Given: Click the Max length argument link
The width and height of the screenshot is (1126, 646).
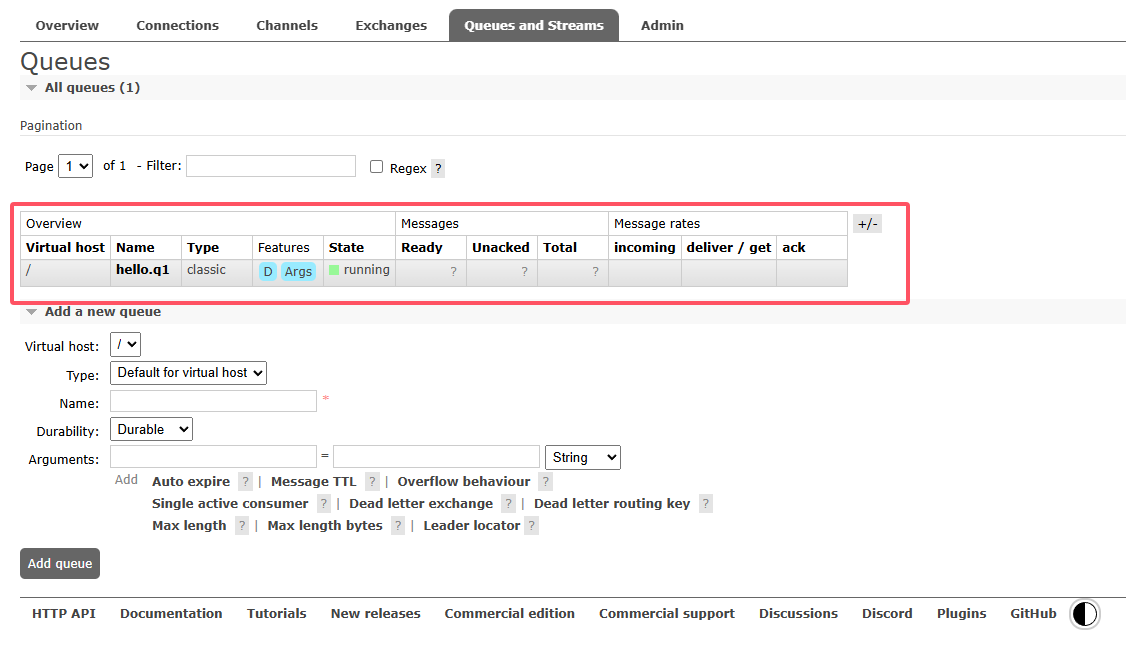Looking at the screenshot, I should [x=190, y=526].
